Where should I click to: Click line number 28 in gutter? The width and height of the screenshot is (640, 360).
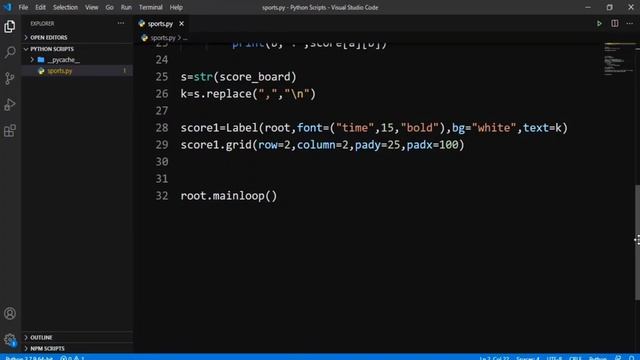pyautogui.click(x=162, y=128)
